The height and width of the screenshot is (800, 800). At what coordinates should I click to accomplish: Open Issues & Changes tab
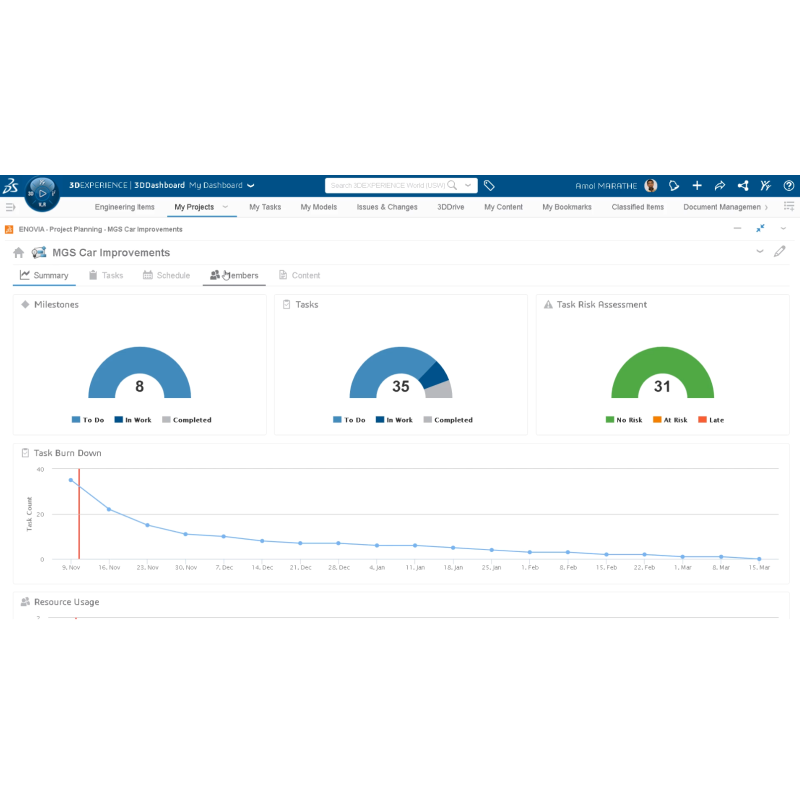(x=387, y=207)
